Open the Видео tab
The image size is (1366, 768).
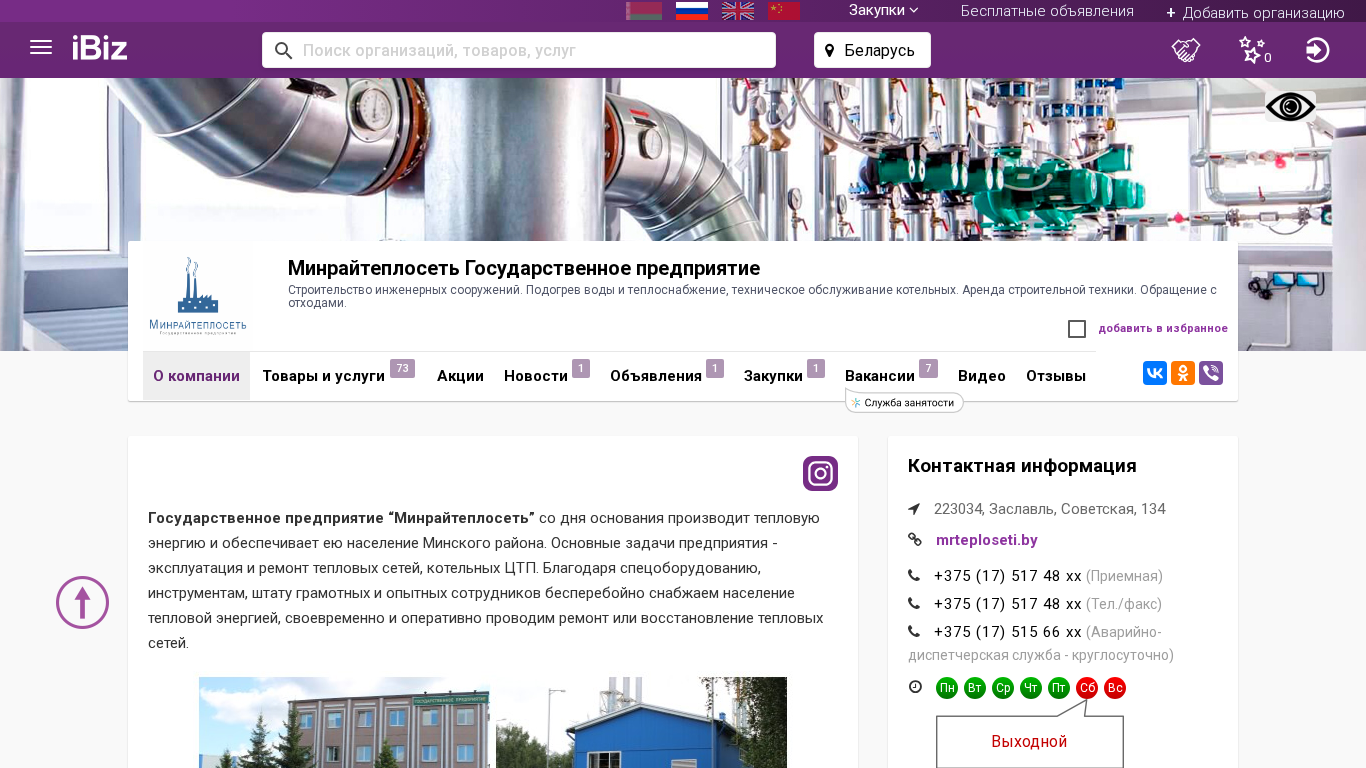click(x=982, y=376)
